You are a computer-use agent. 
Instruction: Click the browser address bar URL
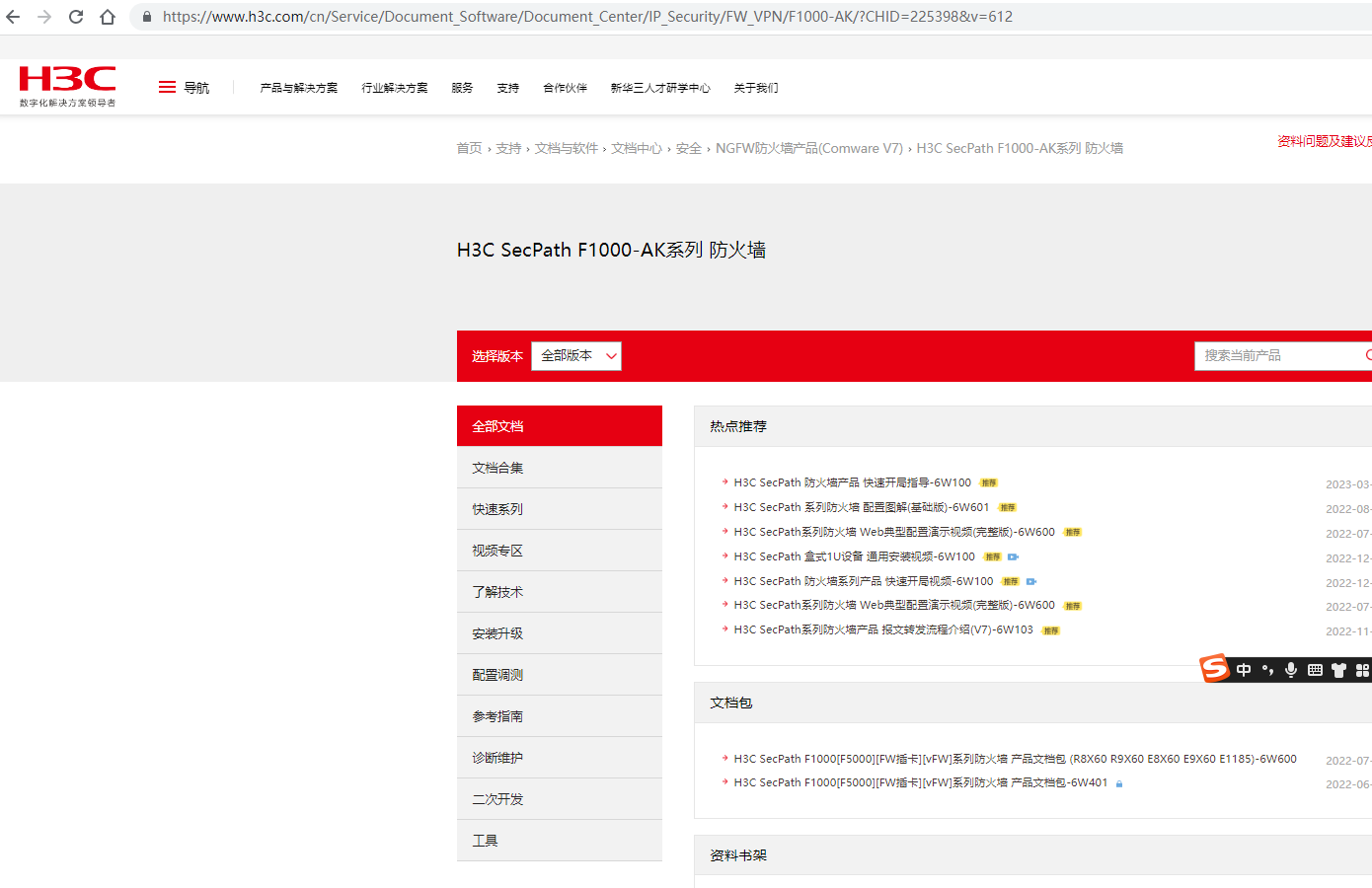[x=587, y=17]
